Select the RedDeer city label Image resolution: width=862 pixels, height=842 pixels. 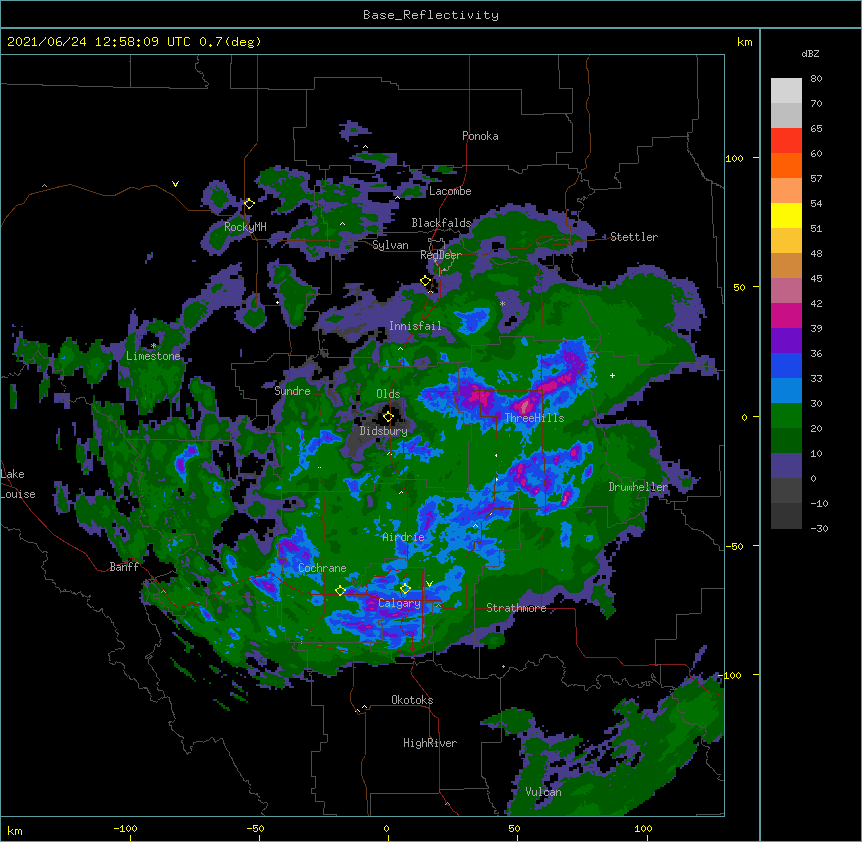(x=441, y=255)
